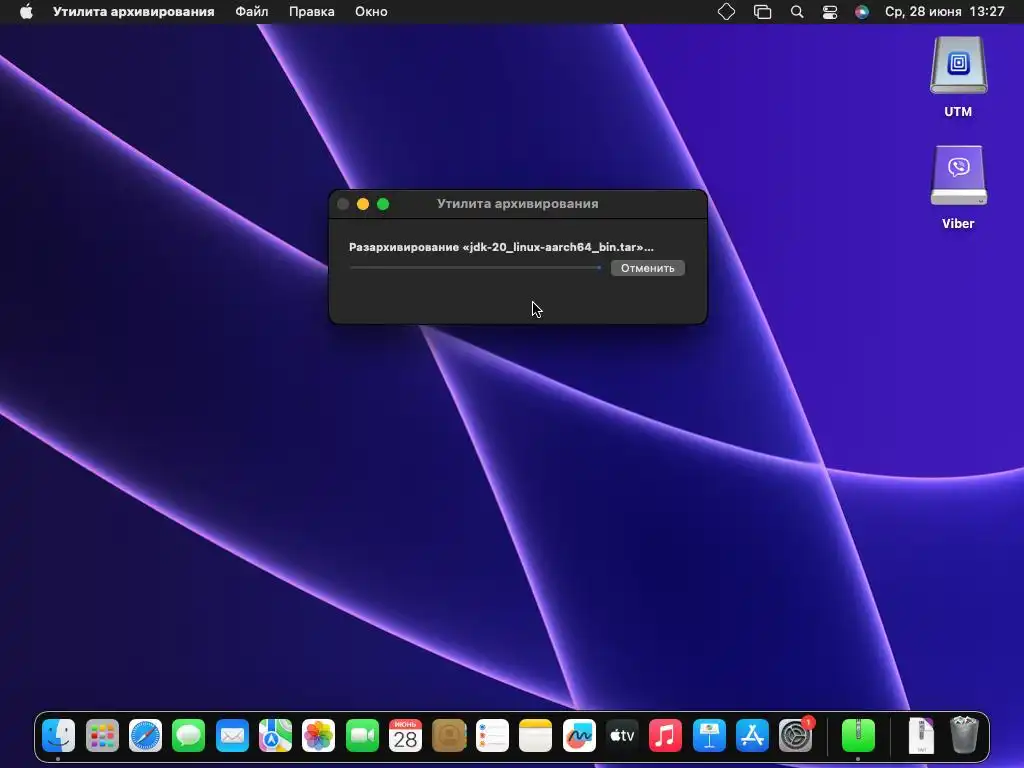1024x768 pixels.
Task: Open Keynote from the Dock
Action: [709, 736]
